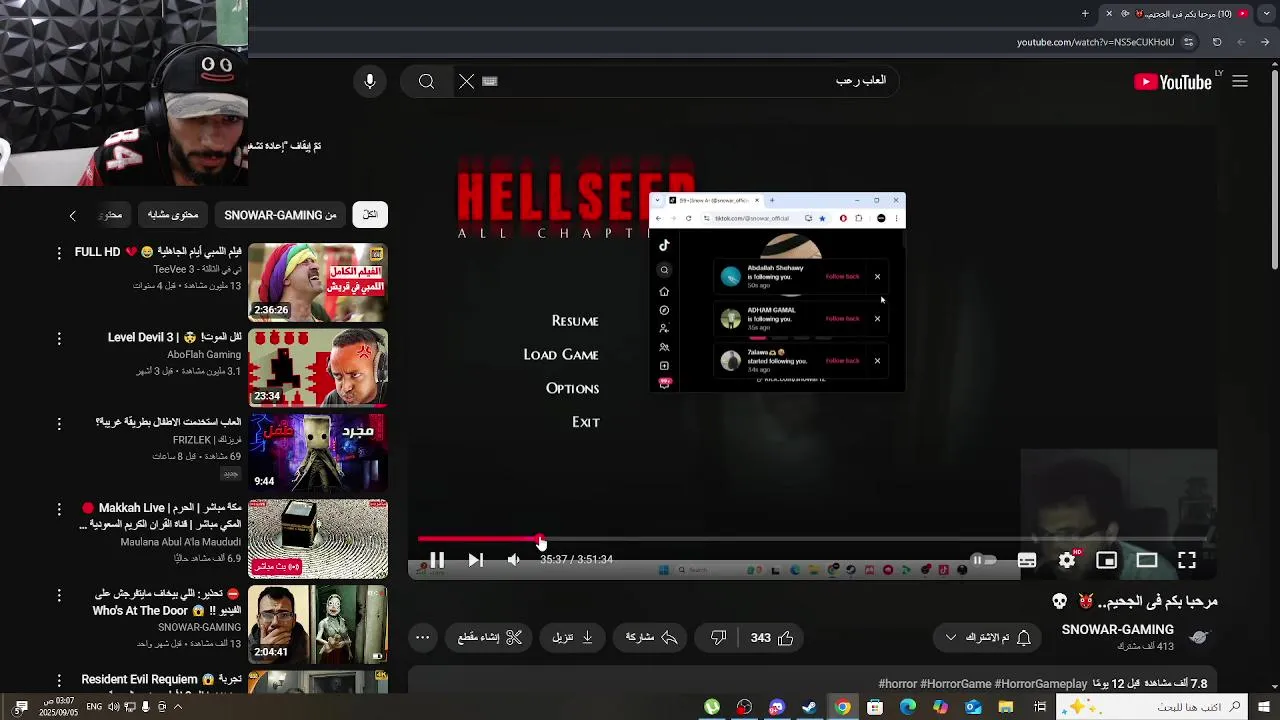Reload the page in browser
The height and width of the screenshot is (720, 1280).
pos(1217,42)
